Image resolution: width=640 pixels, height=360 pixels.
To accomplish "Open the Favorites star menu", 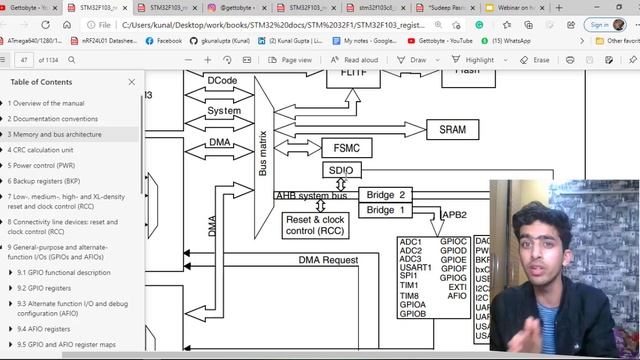I will pyautogui.click(x=507, y=25).
